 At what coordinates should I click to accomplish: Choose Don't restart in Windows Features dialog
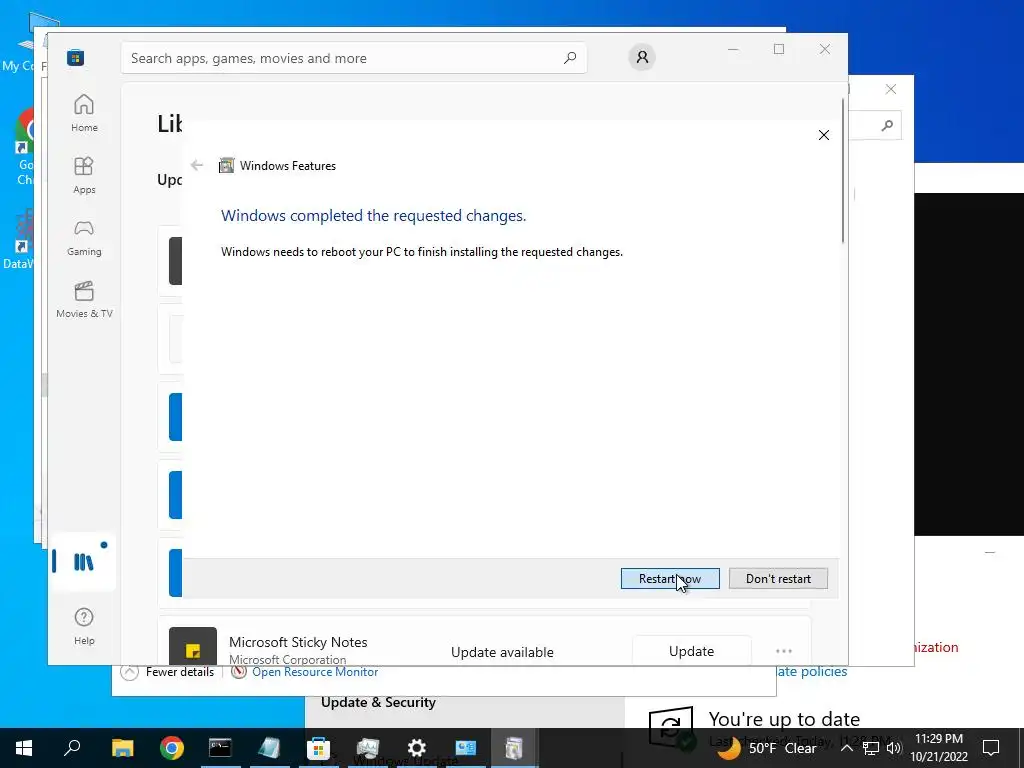(778, 579)
